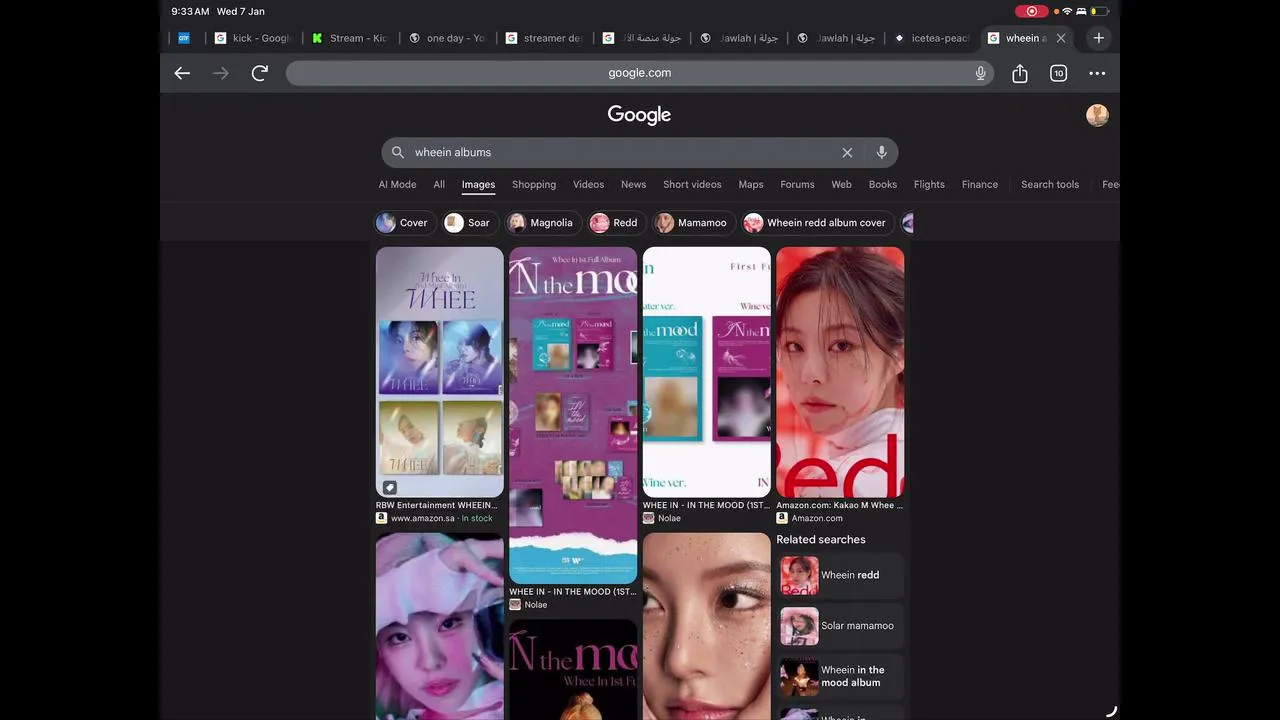1280x720 pixels.
Task: Switch to the streamer Google tab
Action: [x=543, y=38]
